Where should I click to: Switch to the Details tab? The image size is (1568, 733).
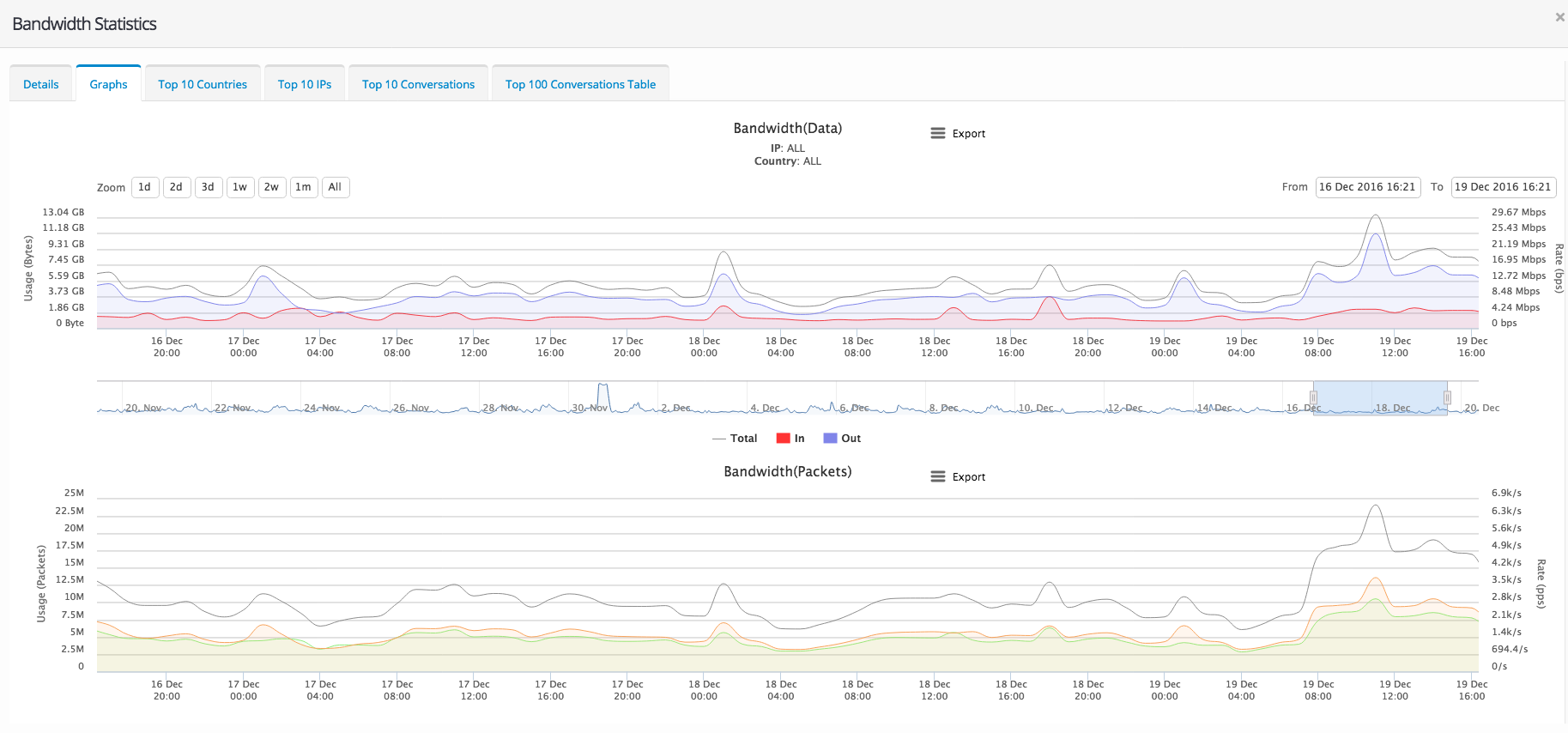[x=41, y=84]
